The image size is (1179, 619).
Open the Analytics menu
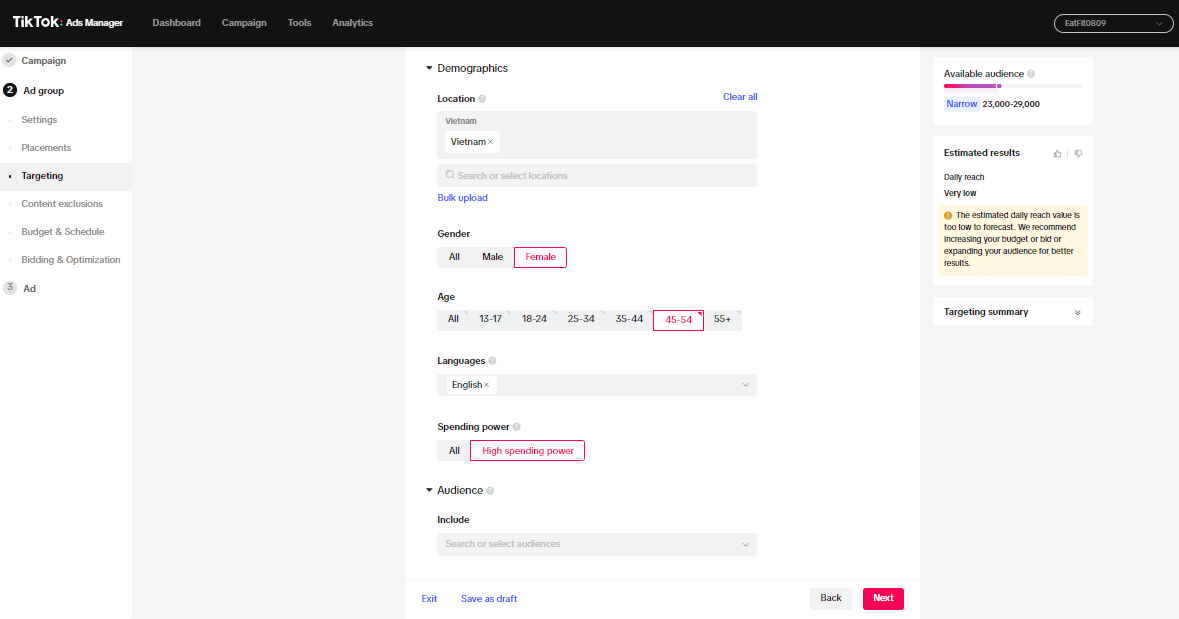point(353,23)
